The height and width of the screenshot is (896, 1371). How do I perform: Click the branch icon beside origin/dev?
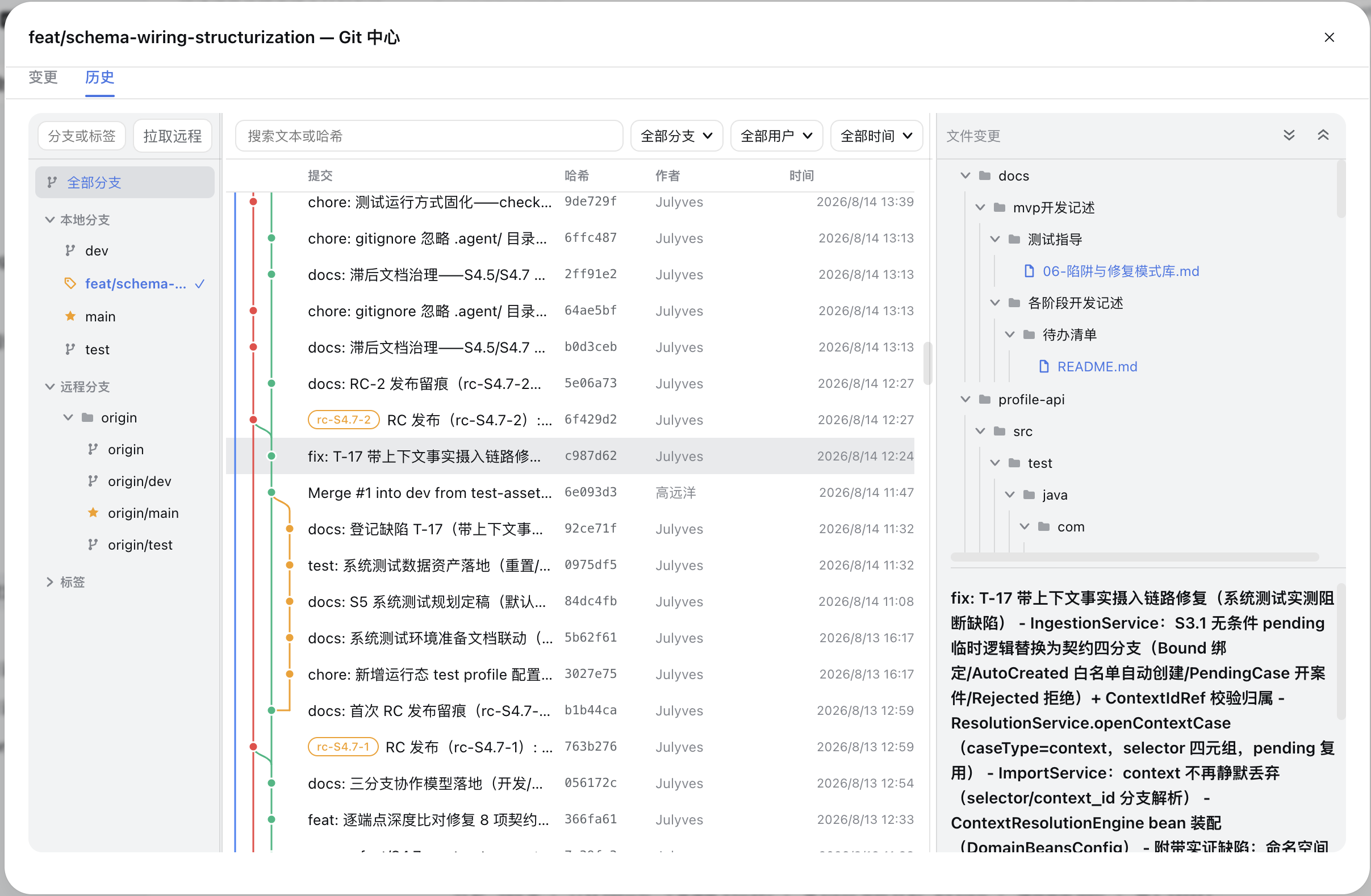tap(93, 481)
